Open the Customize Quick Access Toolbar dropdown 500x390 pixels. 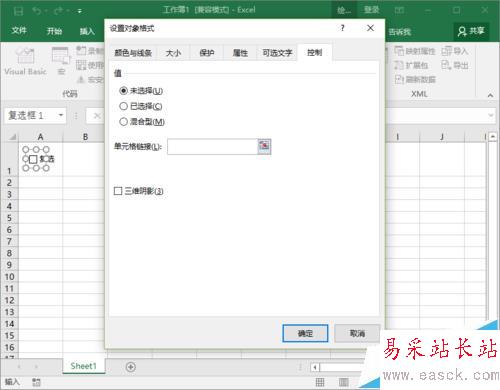pyautogui.click(x=80, y=11)
